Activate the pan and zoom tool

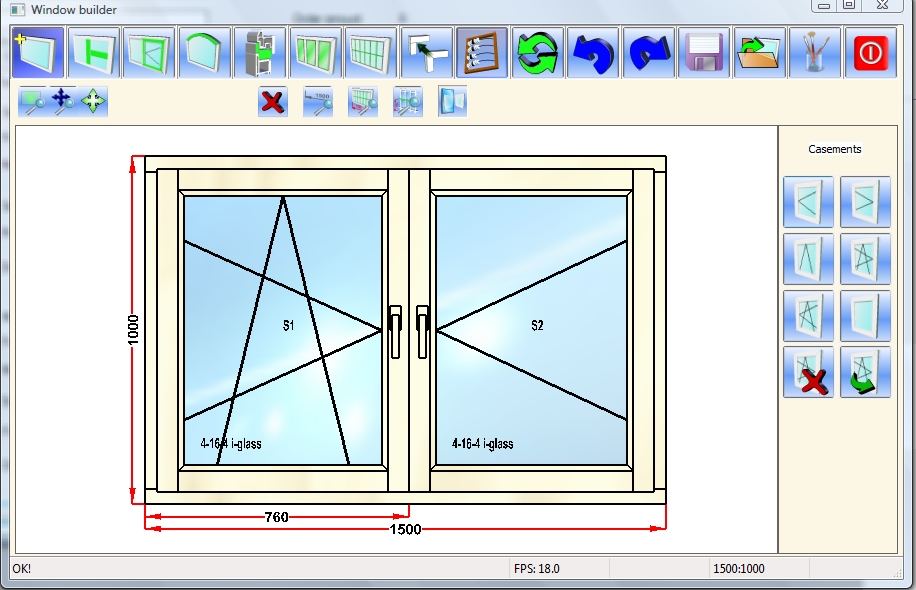point(63,102)
